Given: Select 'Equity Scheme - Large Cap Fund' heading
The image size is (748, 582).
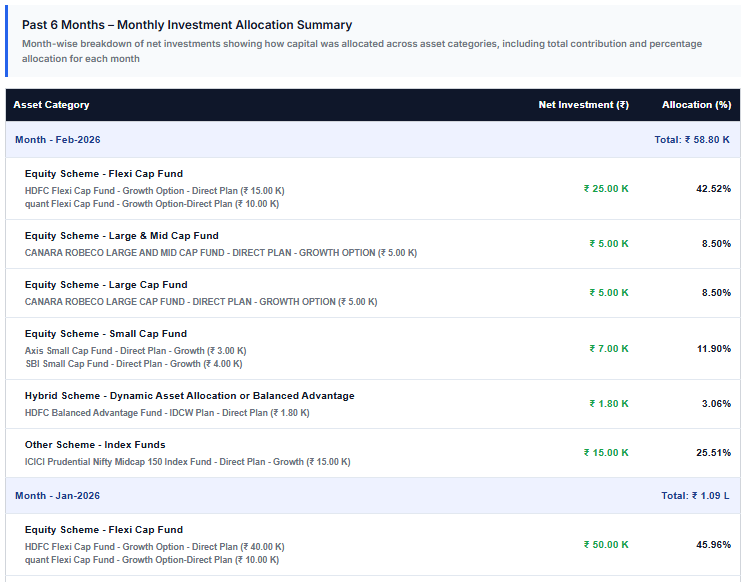Looking at the screenshot, I should 106,285.
